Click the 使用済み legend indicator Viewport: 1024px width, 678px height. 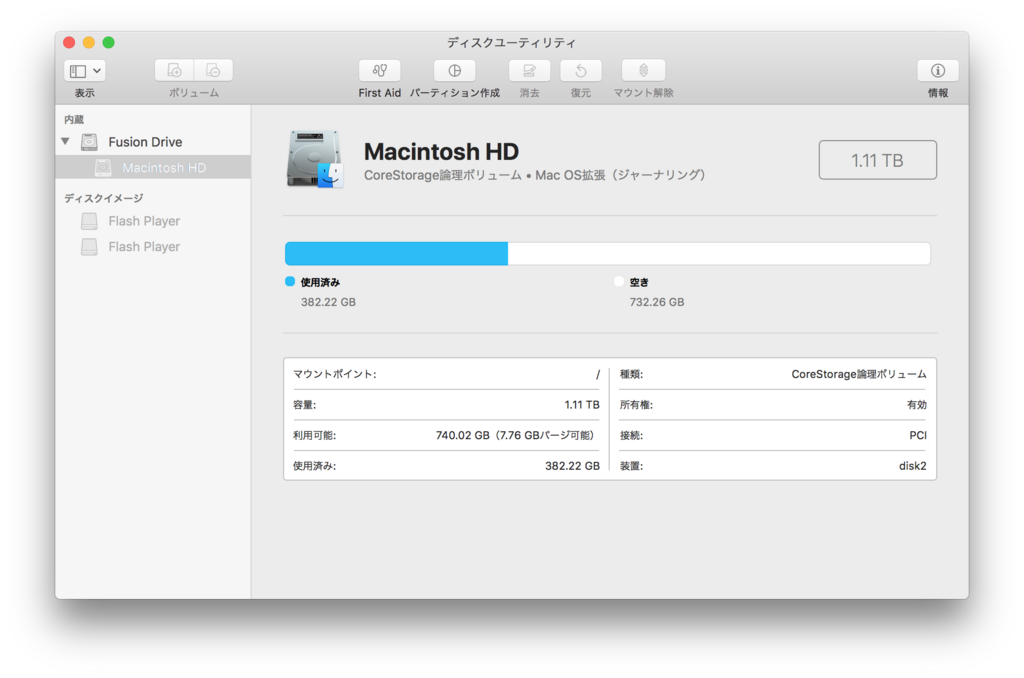coord(289,281)
